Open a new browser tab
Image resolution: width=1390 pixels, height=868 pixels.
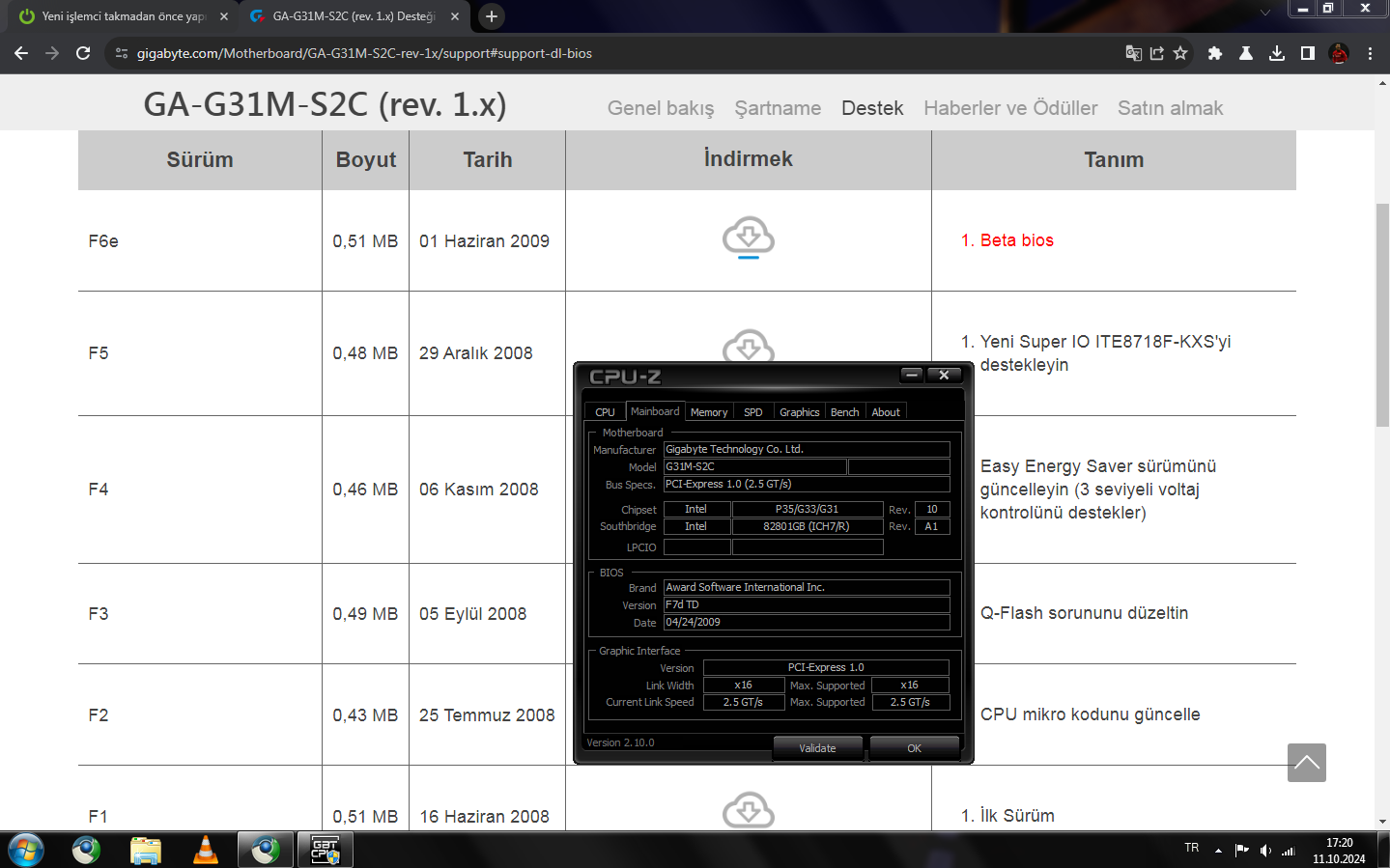(492, 16)
